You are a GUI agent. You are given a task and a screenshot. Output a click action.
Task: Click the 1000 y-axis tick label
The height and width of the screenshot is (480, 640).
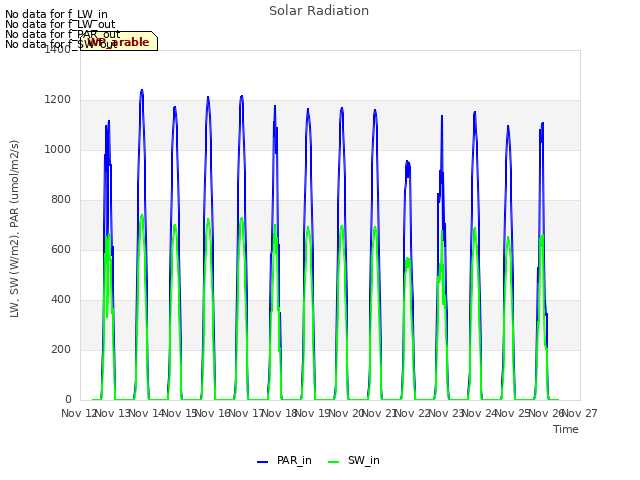click(x=58, y=149)
